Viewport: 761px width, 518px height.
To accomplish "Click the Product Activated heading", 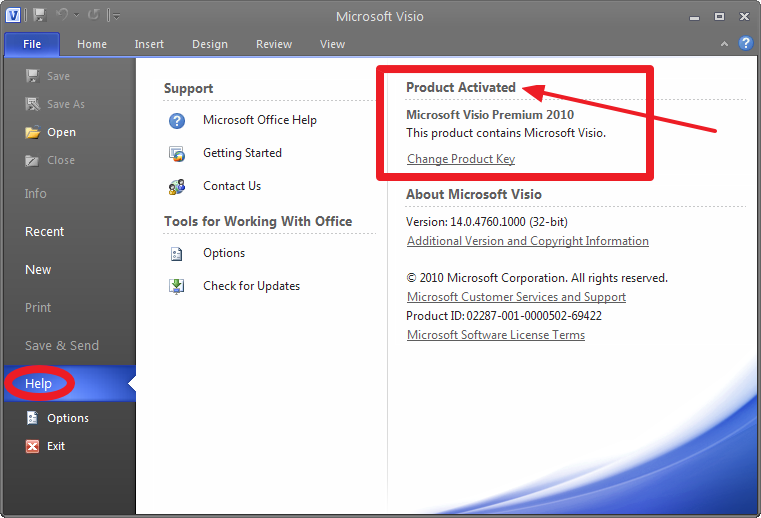I will tap(461, 87).
